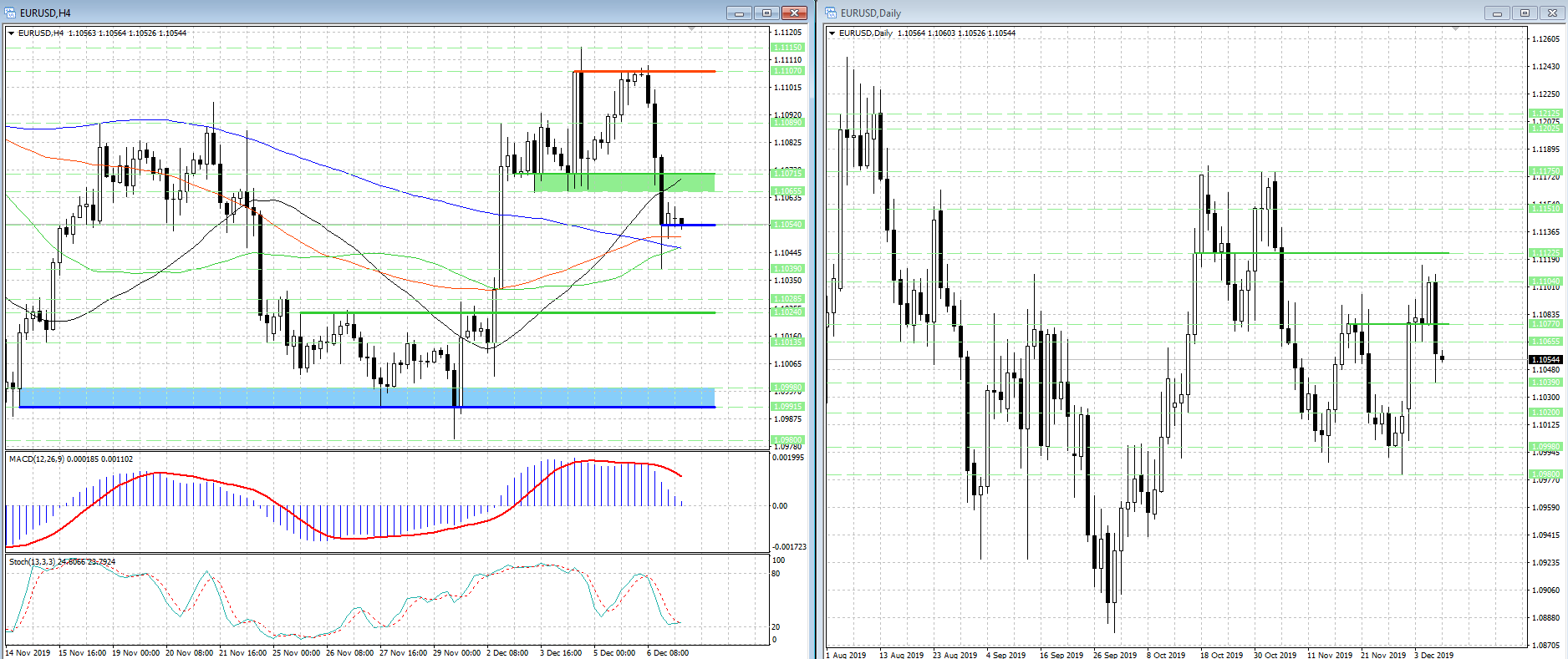Click the 1.10715 price label on H4 chart

coord(787,173)
